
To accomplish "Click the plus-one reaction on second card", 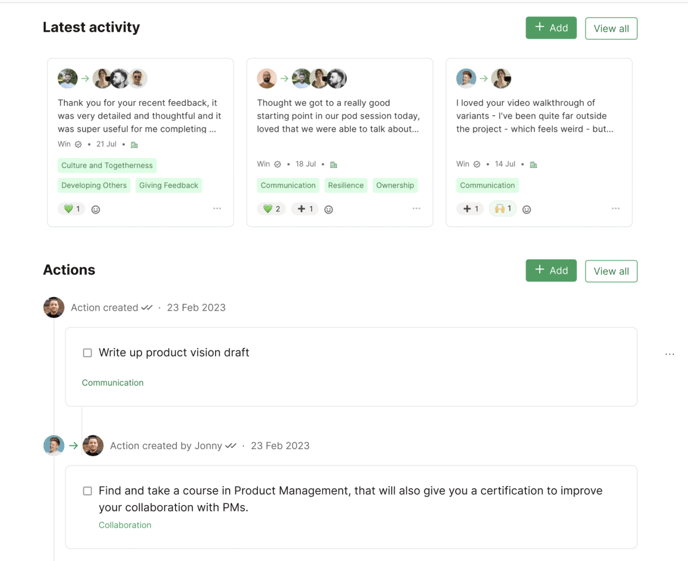I will tap(305, 209).
